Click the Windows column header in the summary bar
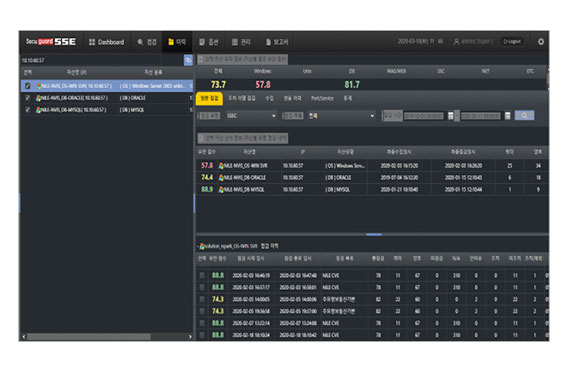This screenshot has height=365, width=568. tap(262, 71)
